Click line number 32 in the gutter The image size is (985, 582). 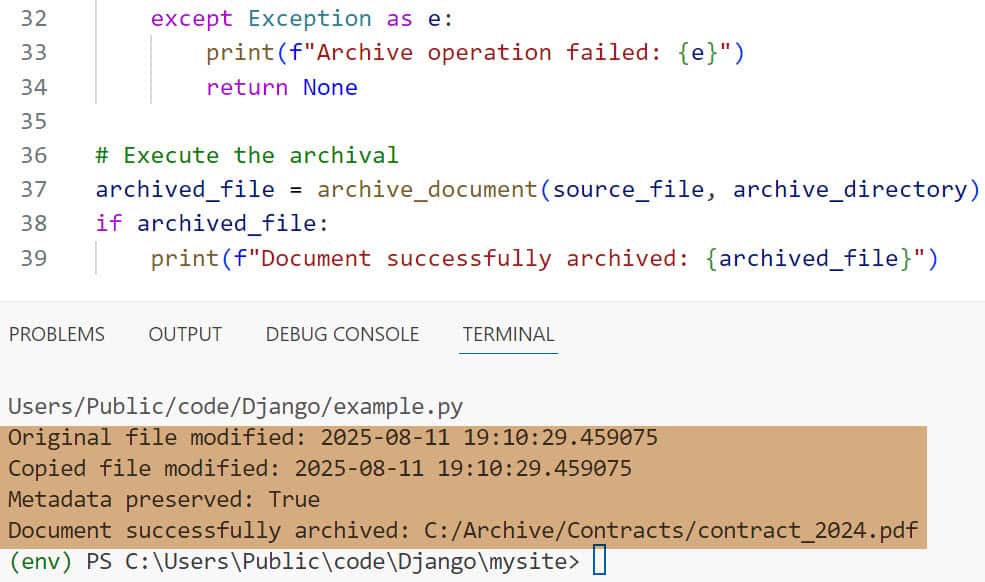pos(34,18)
